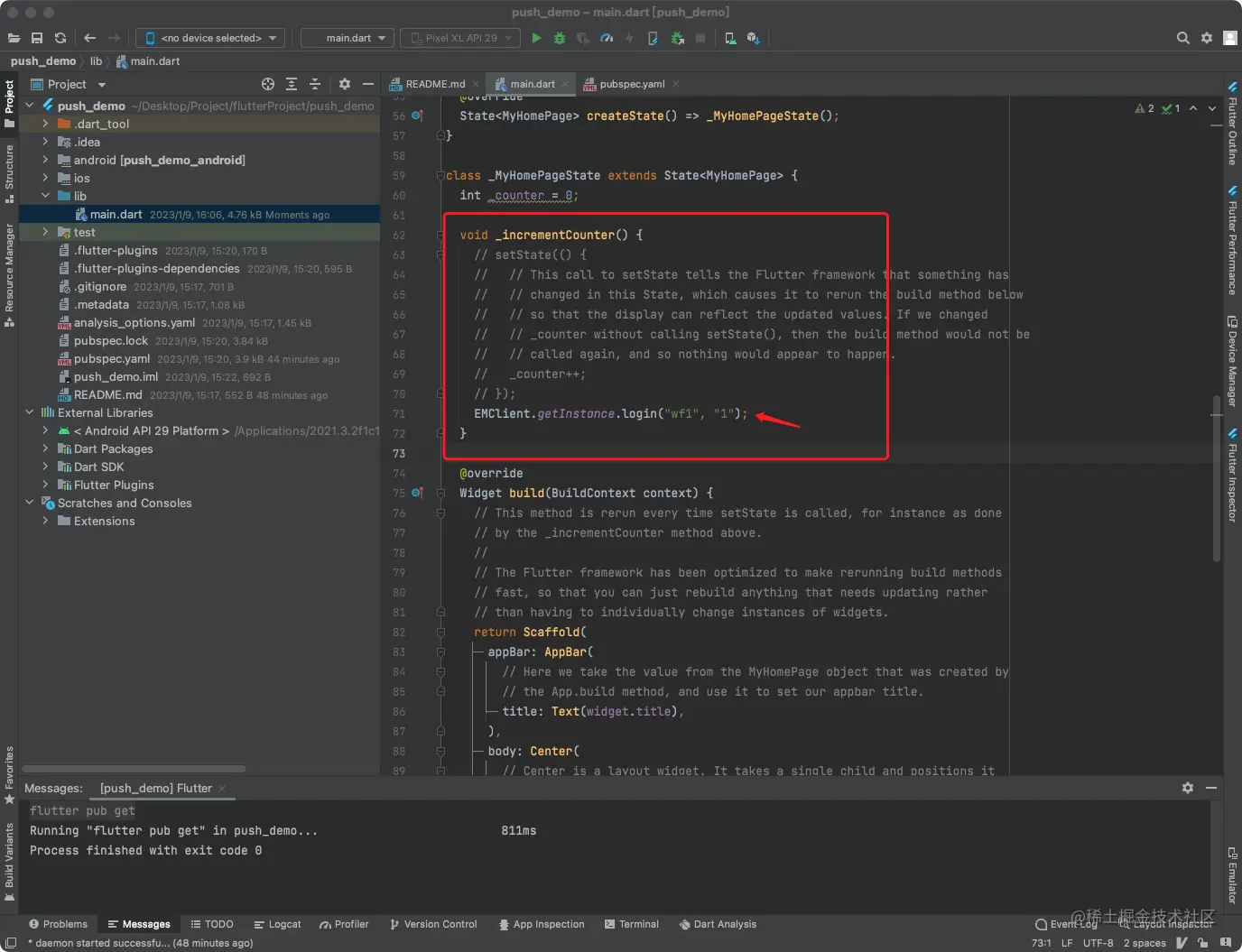Run the app with the green play icon

(x=536, y=38)
